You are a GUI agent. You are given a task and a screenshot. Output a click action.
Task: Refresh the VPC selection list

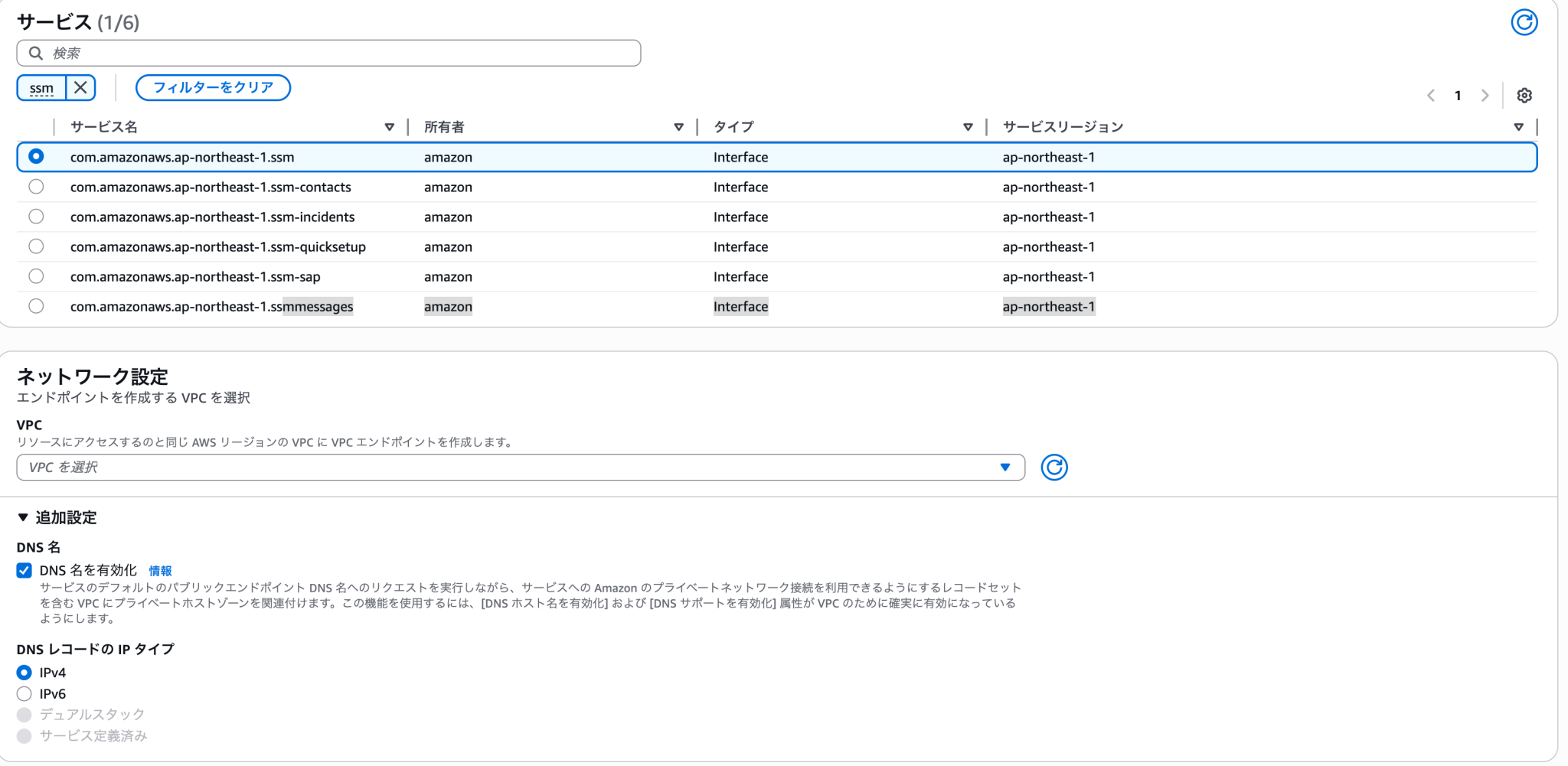coord(1055,467)
